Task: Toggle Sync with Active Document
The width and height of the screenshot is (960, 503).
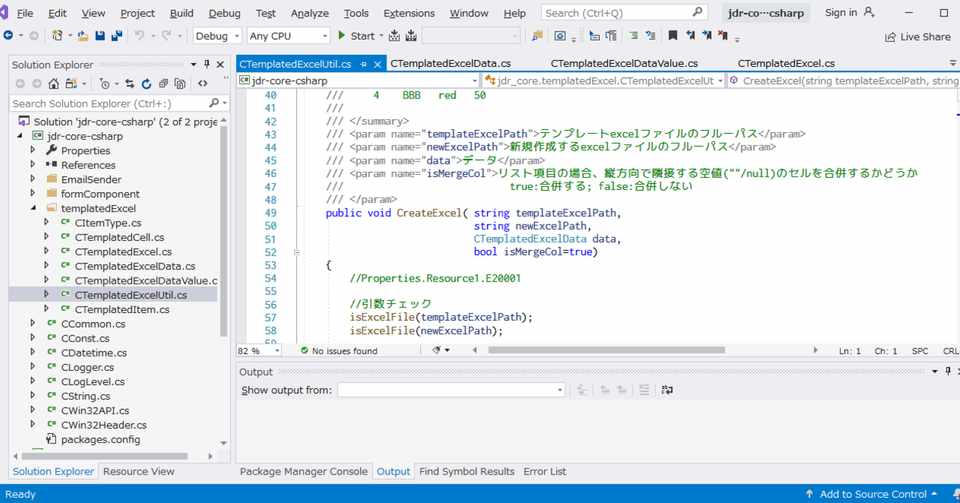Action: tap(129, 84)
